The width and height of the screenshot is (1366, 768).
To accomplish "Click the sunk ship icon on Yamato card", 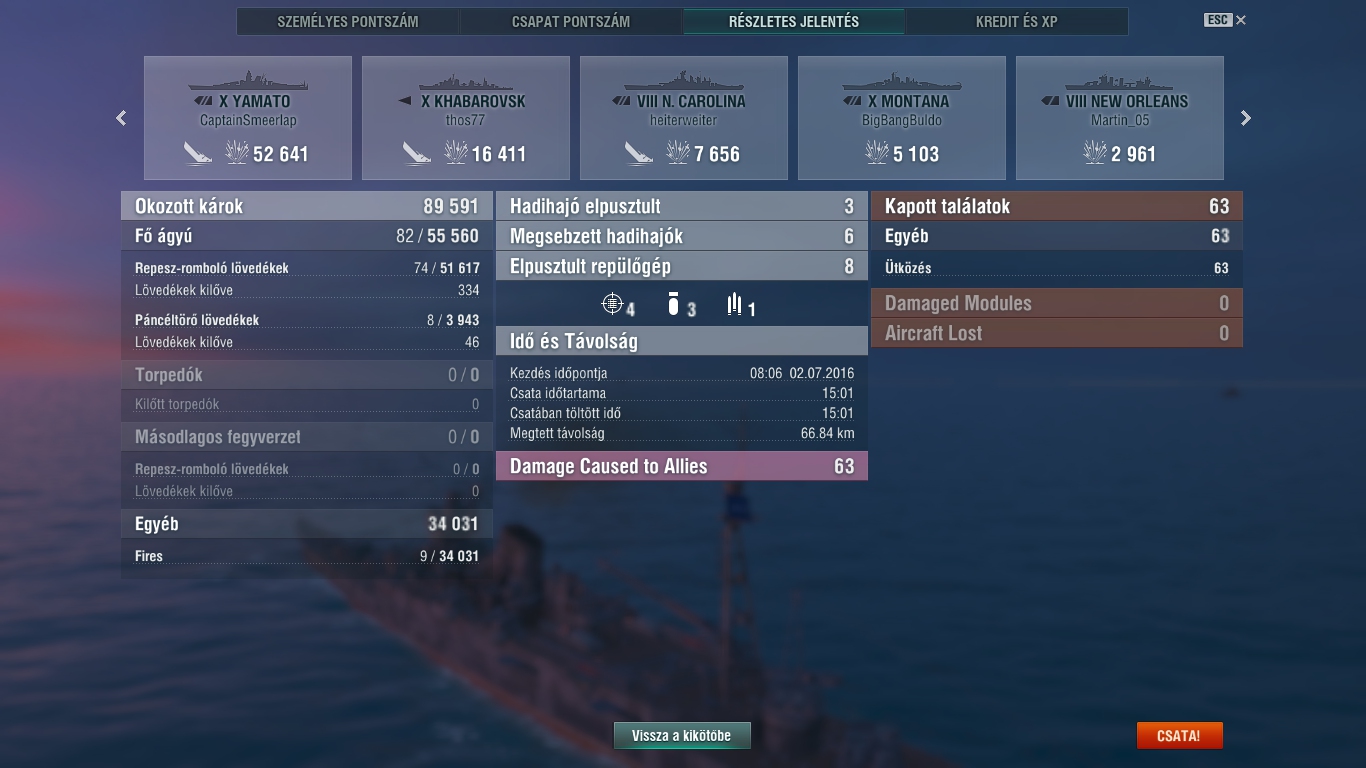I will pos(198,153).
